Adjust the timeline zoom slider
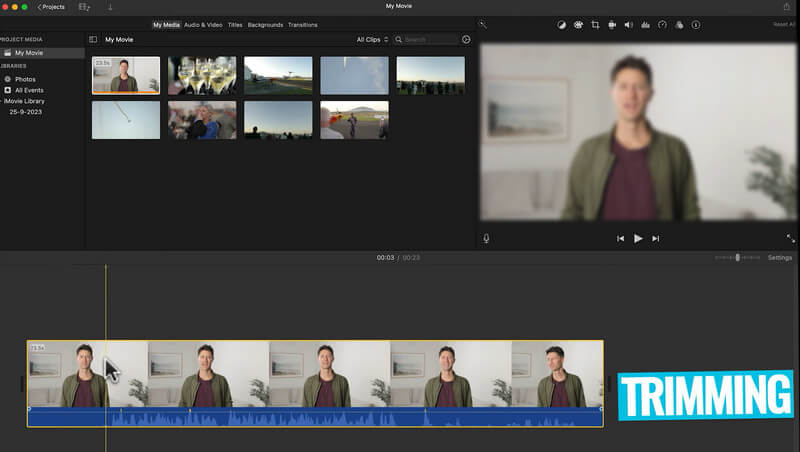The image size is (800, 452). tap(737, 258)
